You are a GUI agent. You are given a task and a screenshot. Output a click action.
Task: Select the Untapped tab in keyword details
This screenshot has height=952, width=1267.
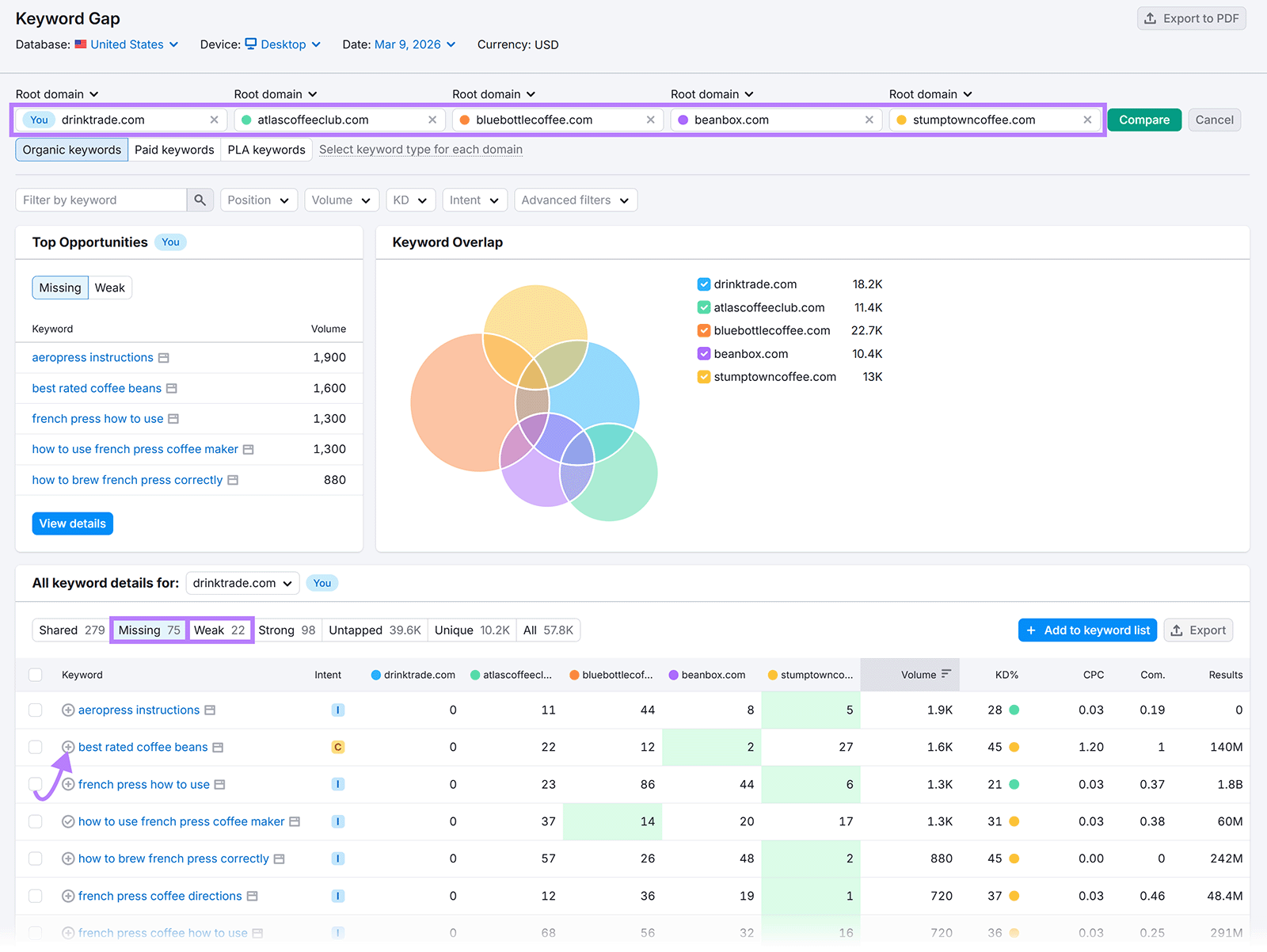pyautogui.click(x=374, y=630)
